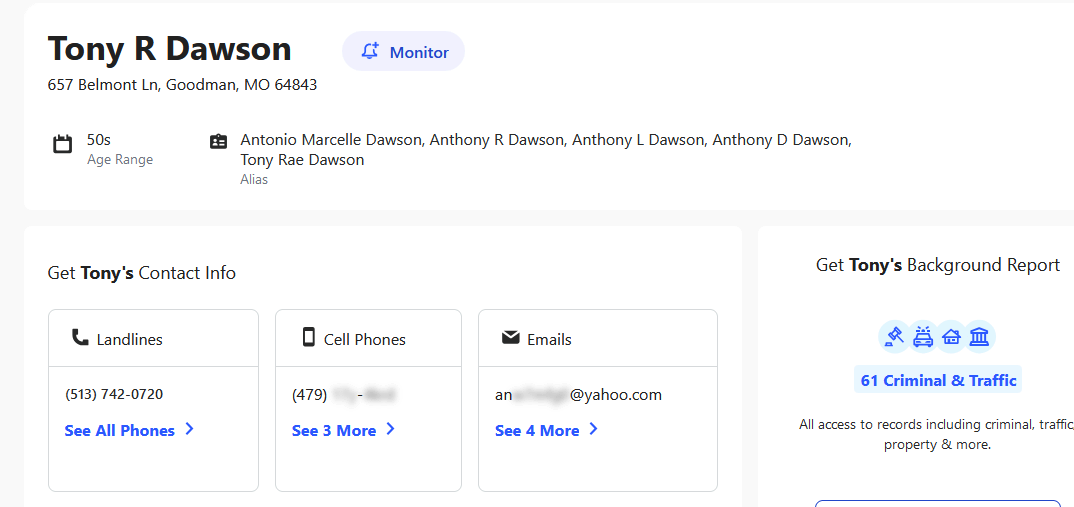Click the ID card icon beside the aliases

tap(218, 142)
